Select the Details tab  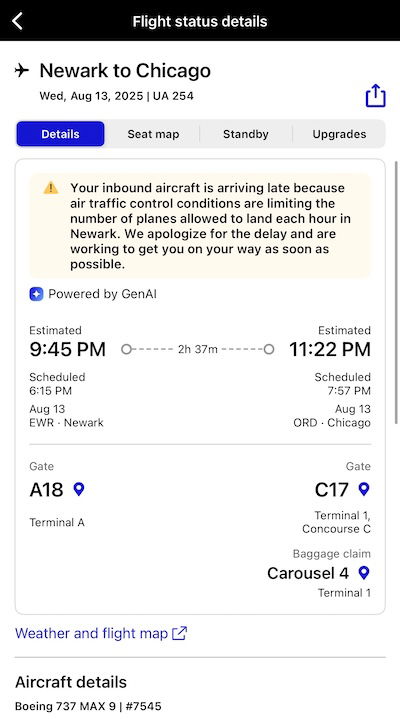61,134
